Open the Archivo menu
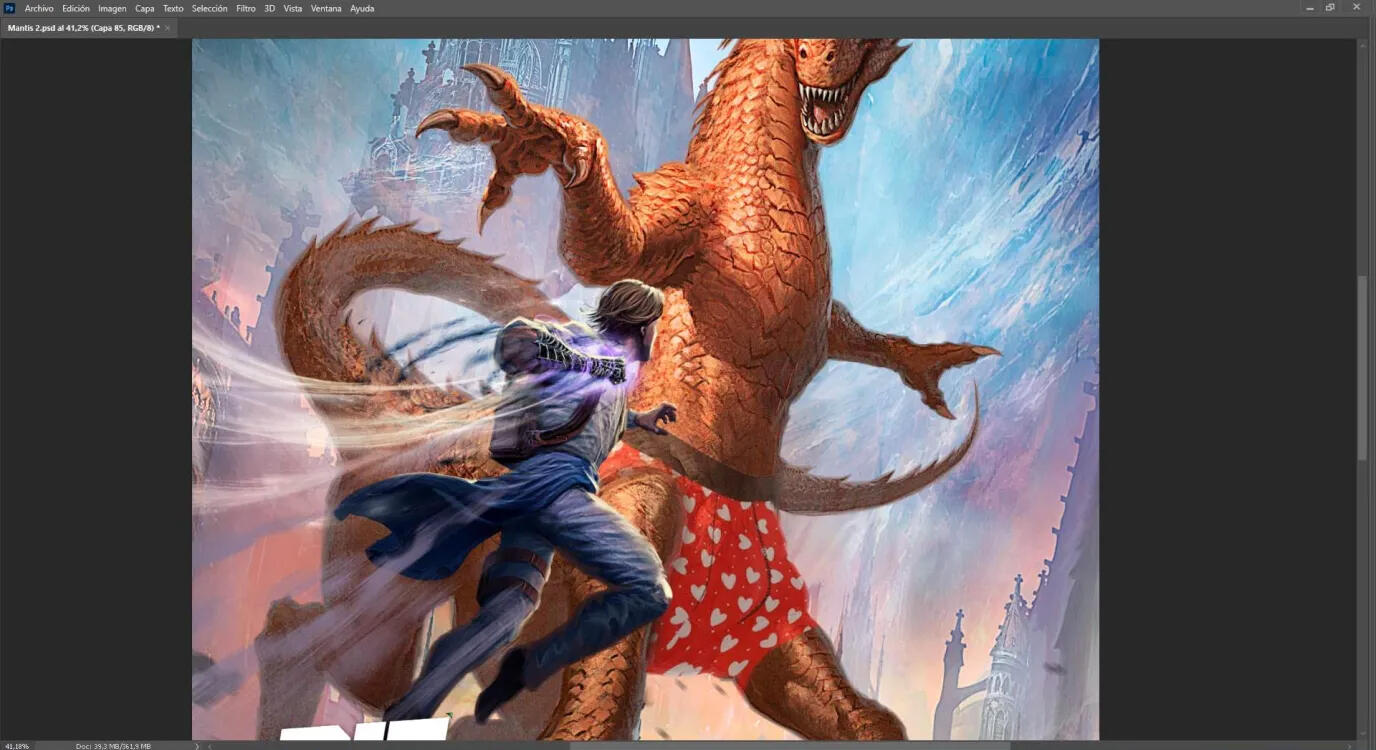 tap(39, 8)
